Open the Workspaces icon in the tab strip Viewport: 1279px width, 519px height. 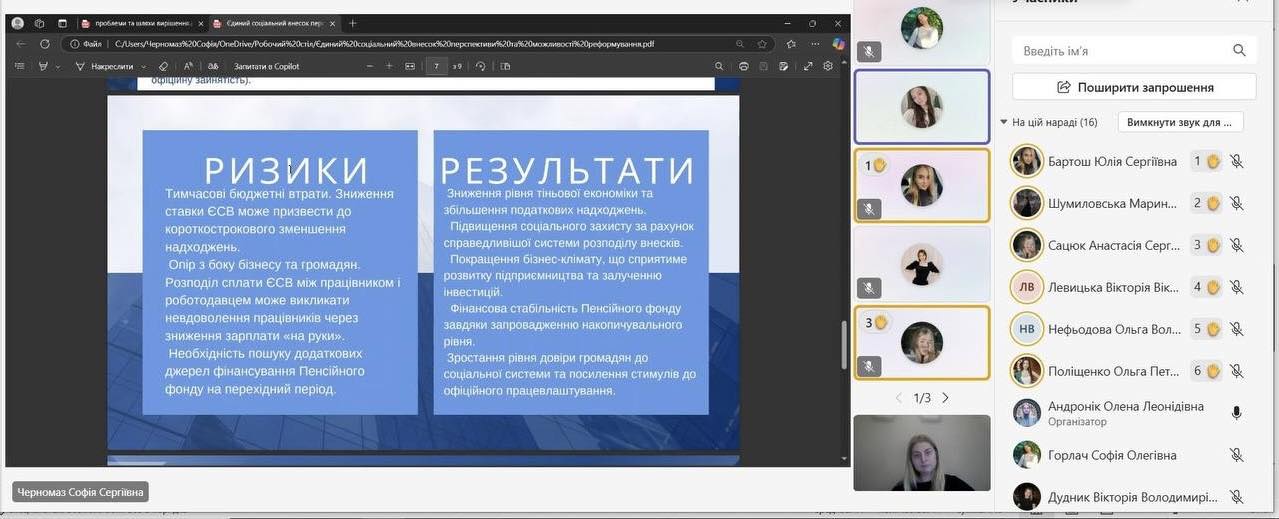click(40, 23)
